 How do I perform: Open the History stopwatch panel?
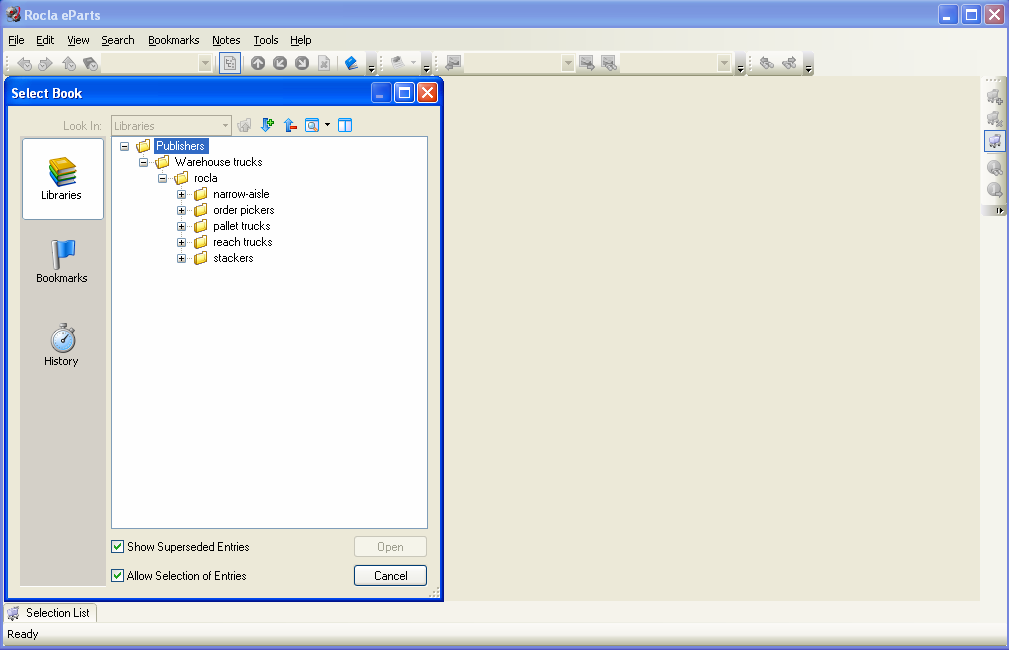pos(62,345)
